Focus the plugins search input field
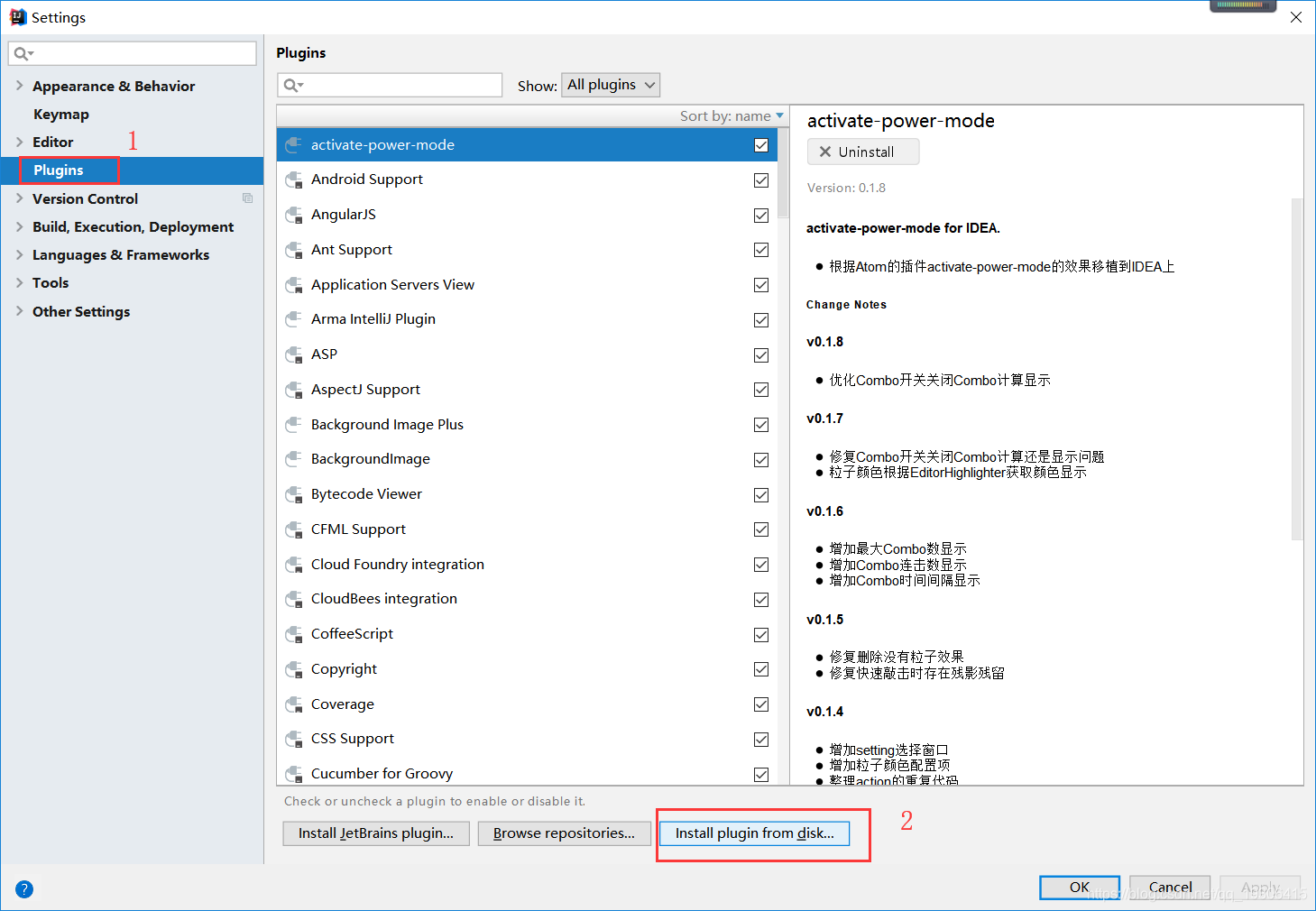The width and height of the screenshot is (1316, 911). (x=390, y=85)
